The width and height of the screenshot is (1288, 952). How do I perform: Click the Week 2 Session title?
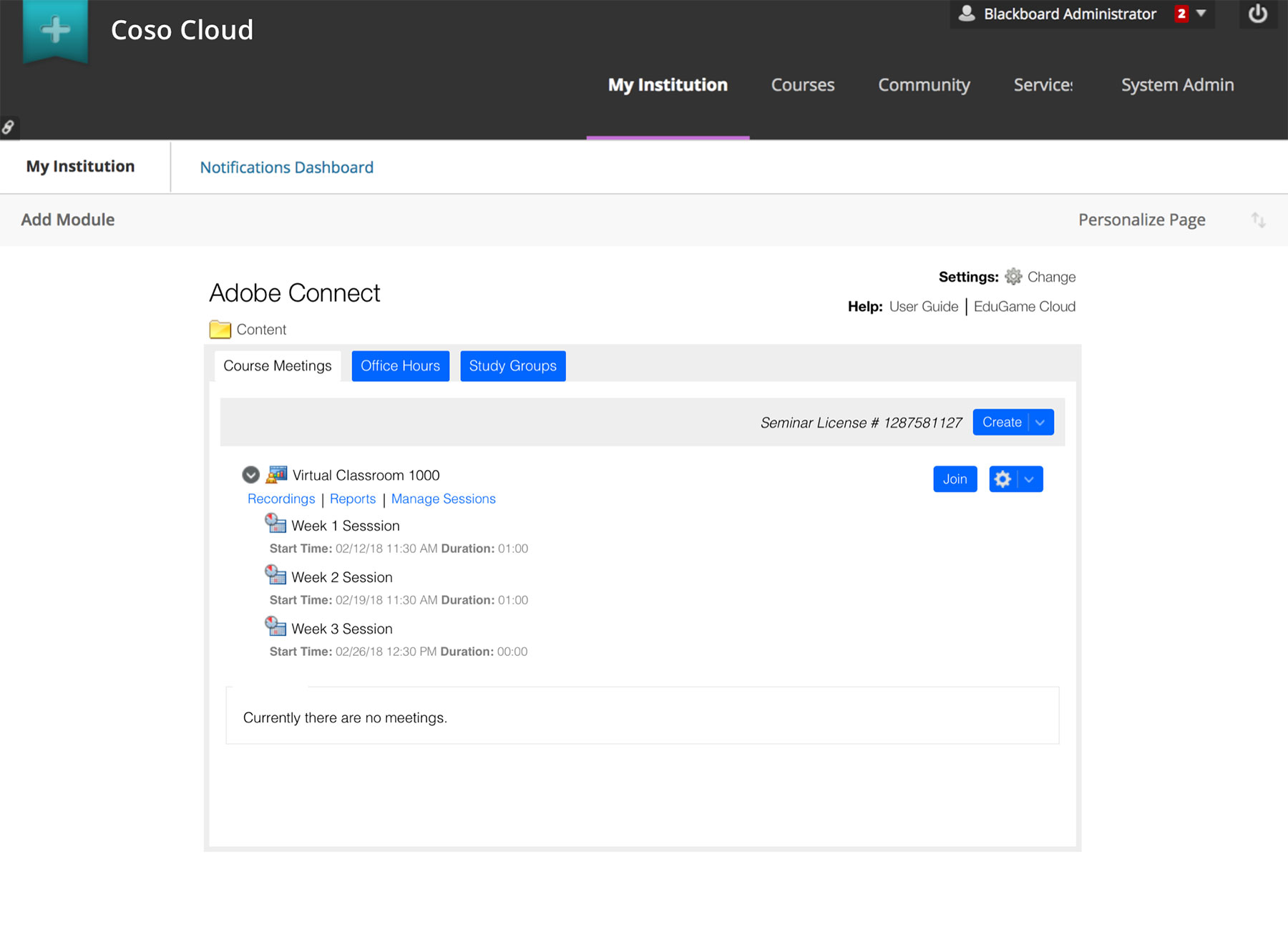tap(342, 577)
